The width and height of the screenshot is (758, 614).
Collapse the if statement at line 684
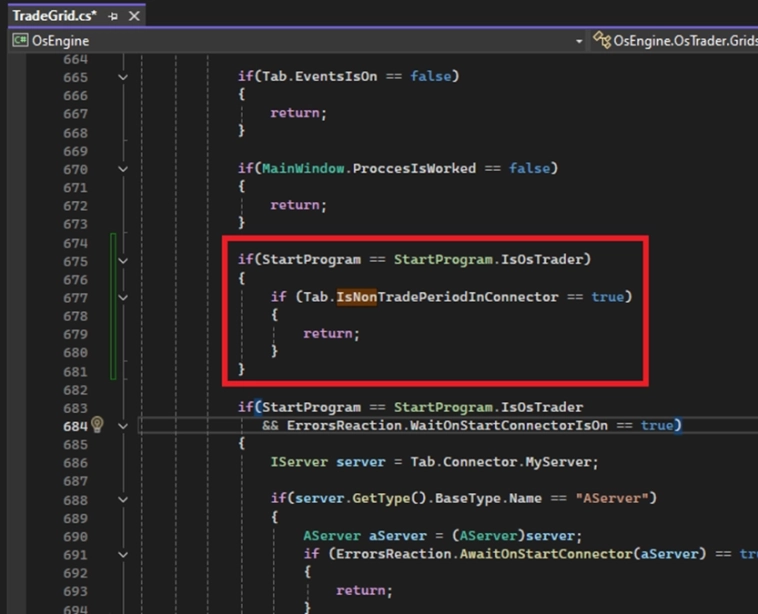tap(123, 425)
